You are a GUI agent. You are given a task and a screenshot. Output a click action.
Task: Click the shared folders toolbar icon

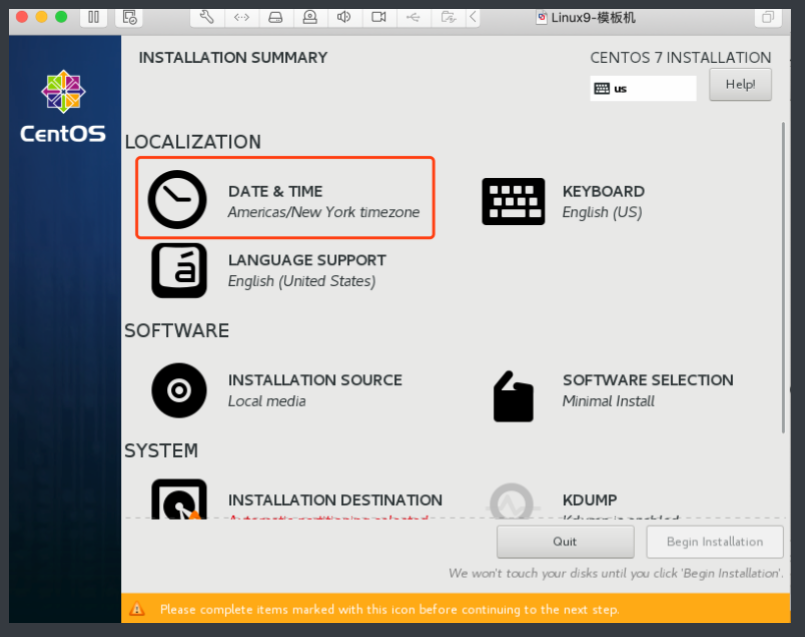tap(448, 17)
